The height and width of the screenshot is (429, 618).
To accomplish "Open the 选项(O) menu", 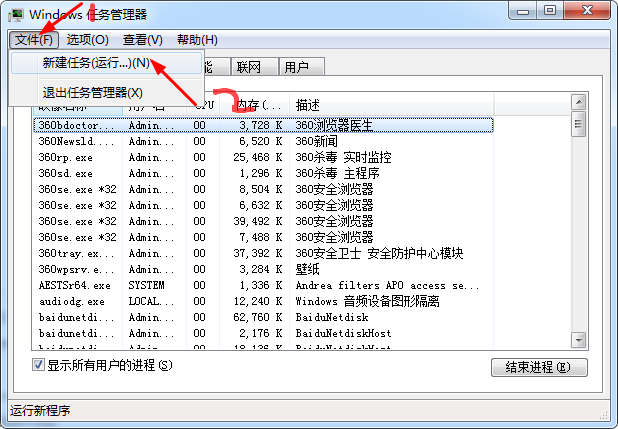I will click(87, 39).
